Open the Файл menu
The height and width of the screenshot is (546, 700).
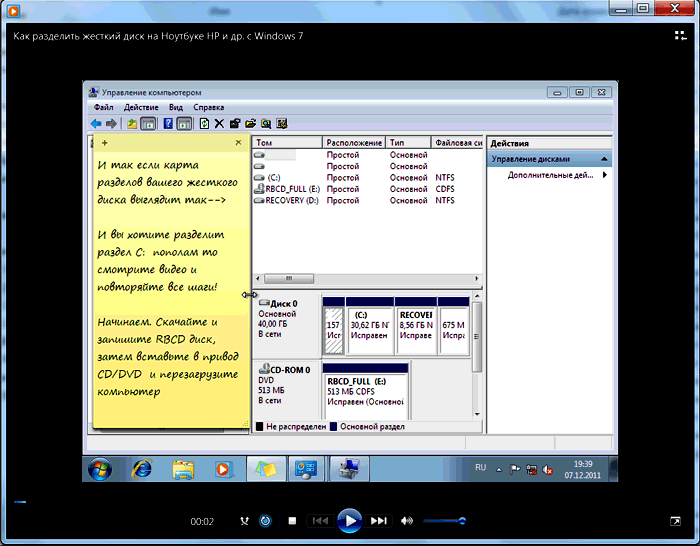click(x=104, y=107)
